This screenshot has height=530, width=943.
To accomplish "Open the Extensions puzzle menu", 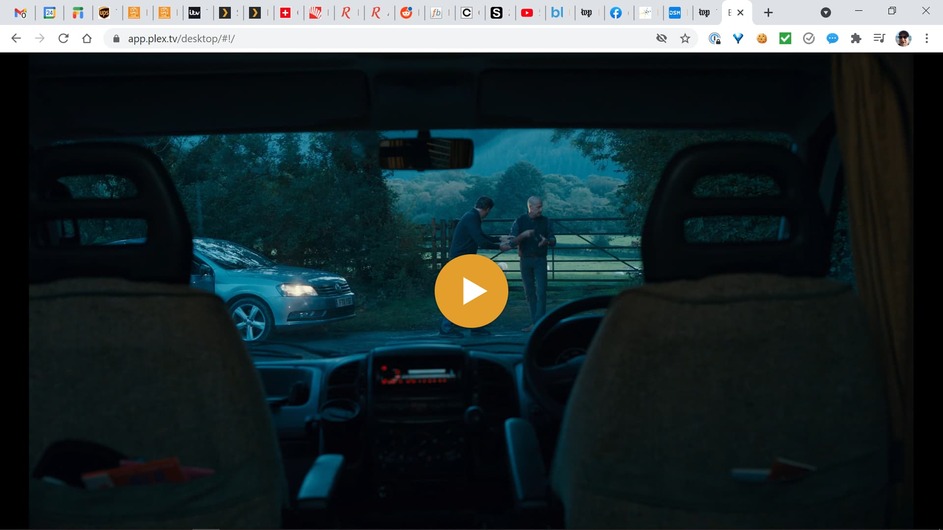I will click(x=856, y=39).
